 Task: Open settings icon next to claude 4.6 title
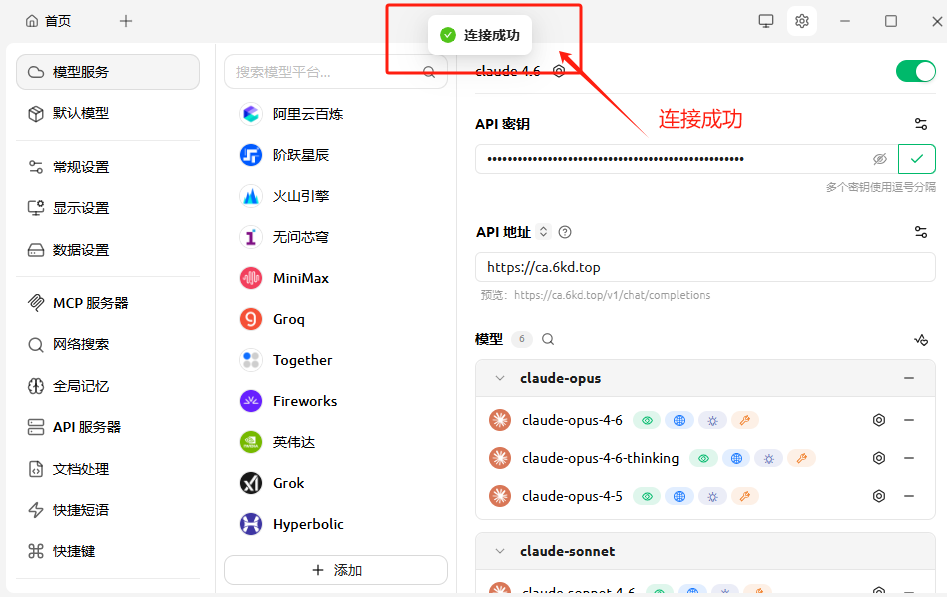559,71
